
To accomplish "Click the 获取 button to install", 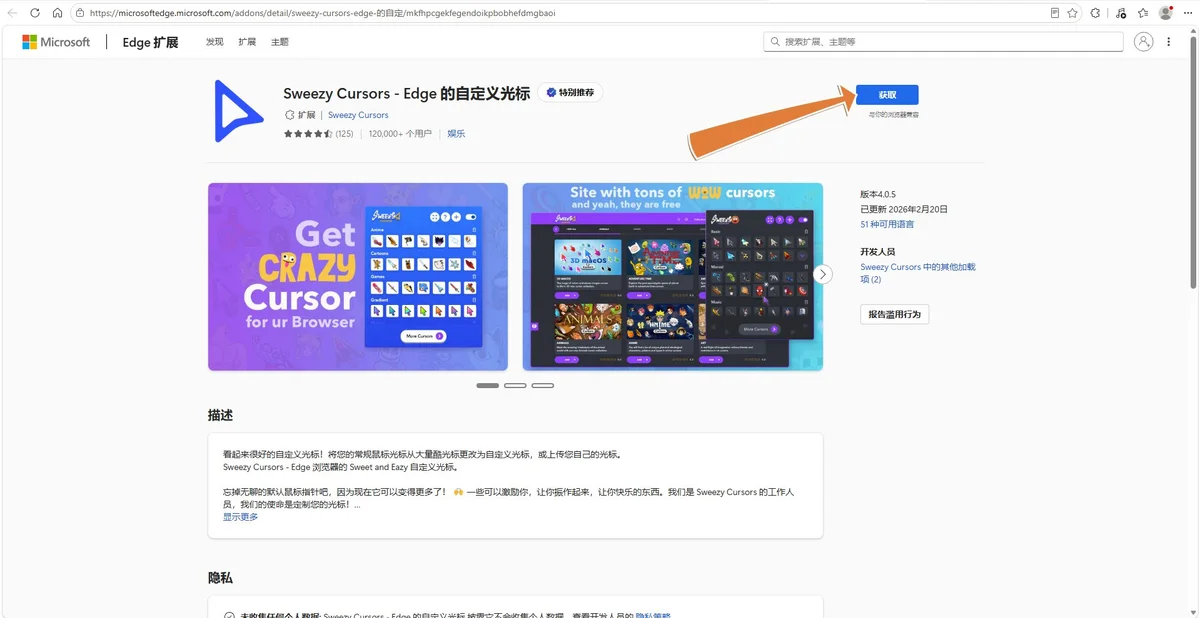I will point(887,95).
